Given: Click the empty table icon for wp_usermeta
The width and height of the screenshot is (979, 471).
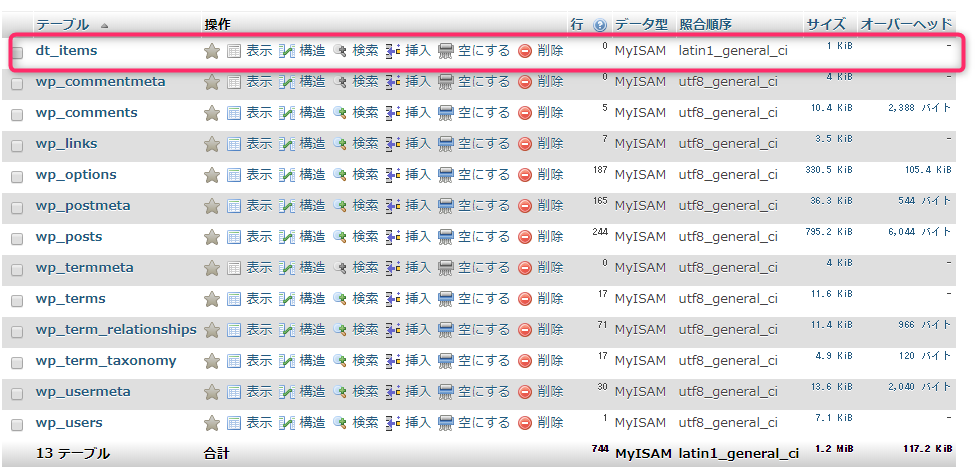Looking at the screenshot, I should tap(446, 392).
